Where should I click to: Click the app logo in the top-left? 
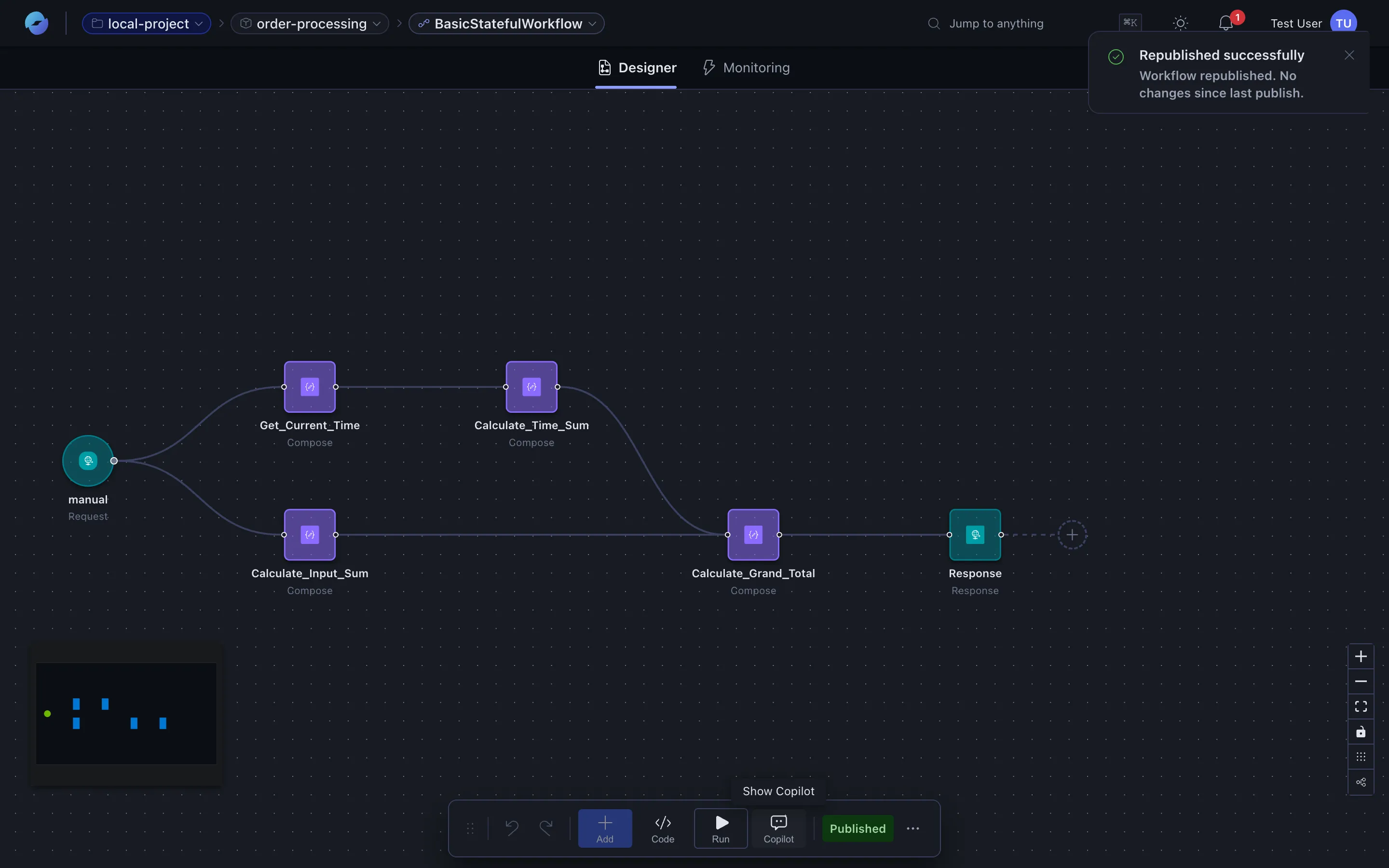[x=36, y=23]
